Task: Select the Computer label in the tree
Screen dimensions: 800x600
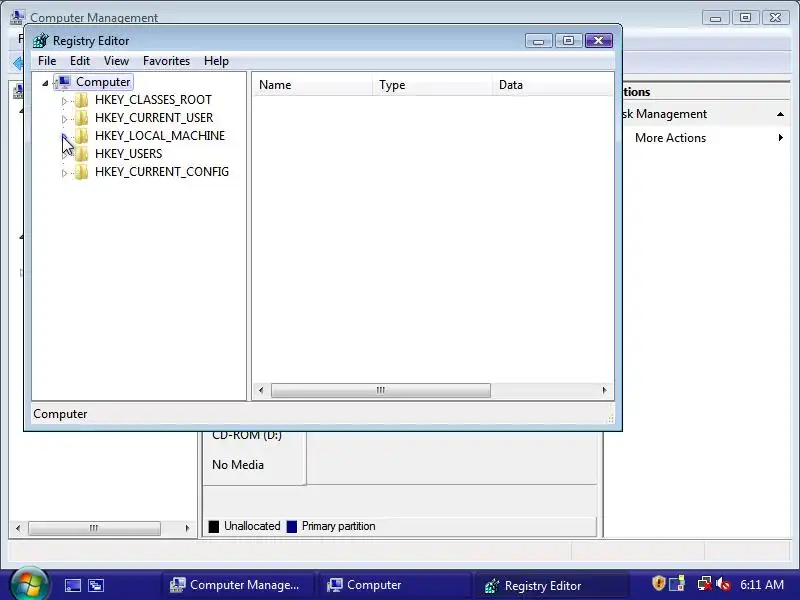Action: (x=103, y=82)
